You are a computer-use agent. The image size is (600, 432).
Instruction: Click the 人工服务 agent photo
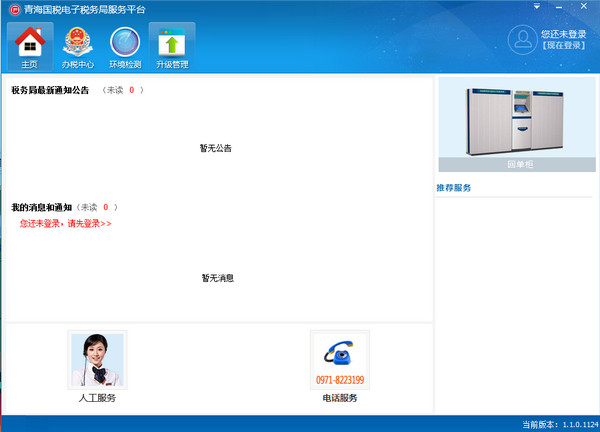(x=97, y=360)
